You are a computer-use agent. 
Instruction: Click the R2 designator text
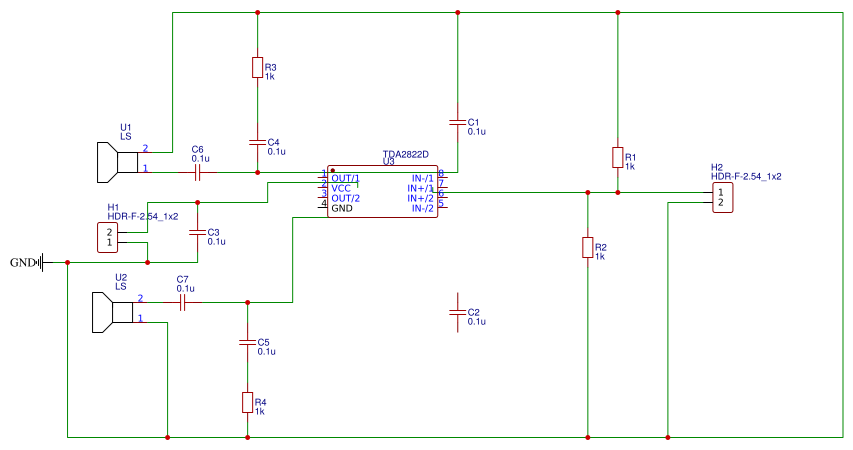click(601, 247)
